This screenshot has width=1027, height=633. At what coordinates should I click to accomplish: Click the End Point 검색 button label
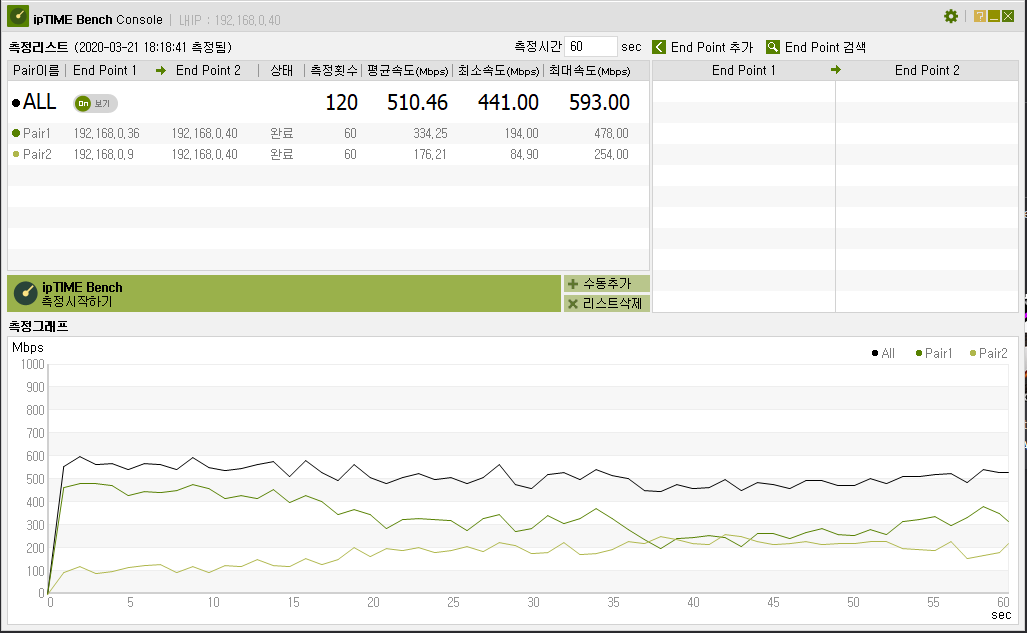825,47
